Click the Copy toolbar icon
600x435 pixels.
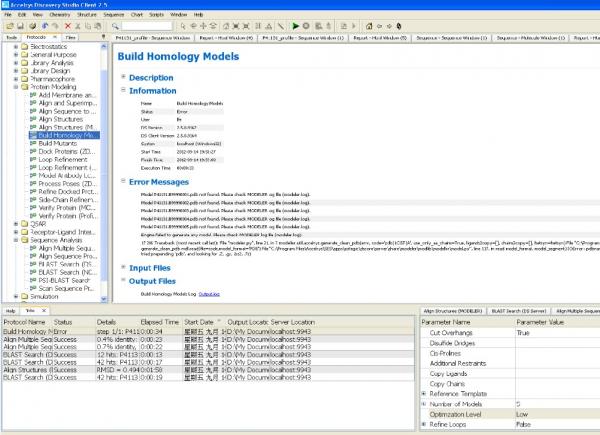(x=88, y=26)
